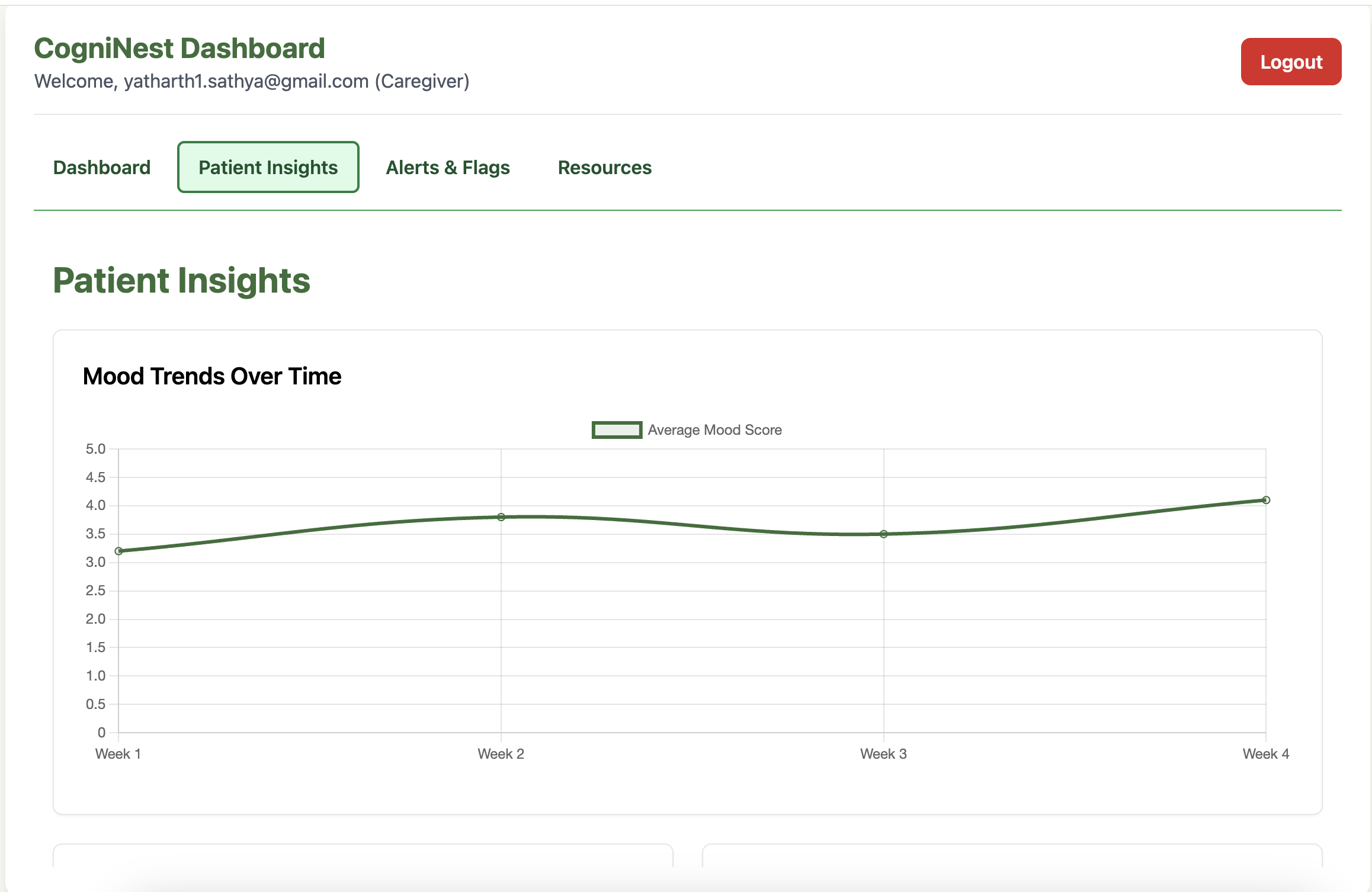The height and width of the screenshot is (892, 1372).
Task: Click the Week 2 data point
Action: (501, 517)
